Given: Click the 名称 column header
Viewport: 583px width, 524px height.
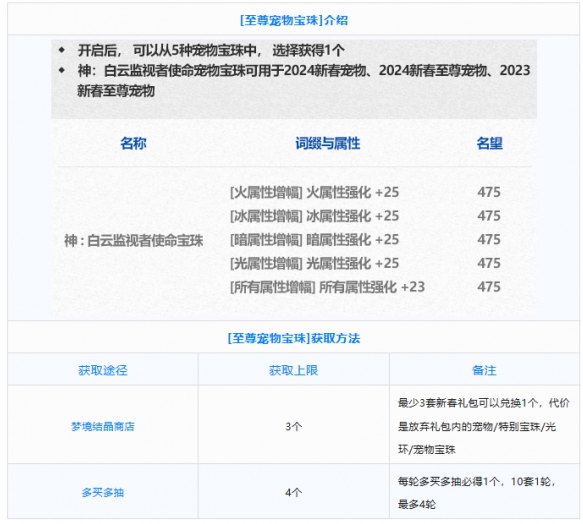Looking at the screenshot, I should 133,143.
